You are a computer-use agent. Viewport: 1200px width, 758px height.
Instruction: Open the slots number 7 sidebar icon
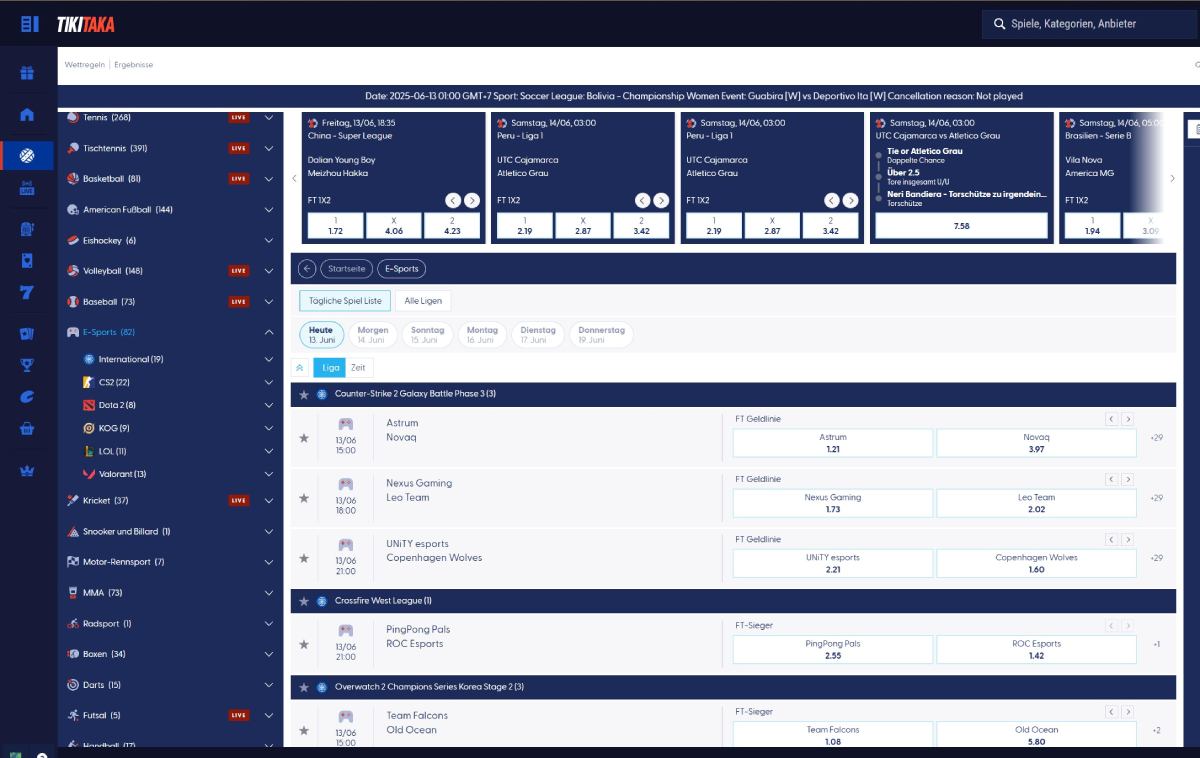coord(27,293)
